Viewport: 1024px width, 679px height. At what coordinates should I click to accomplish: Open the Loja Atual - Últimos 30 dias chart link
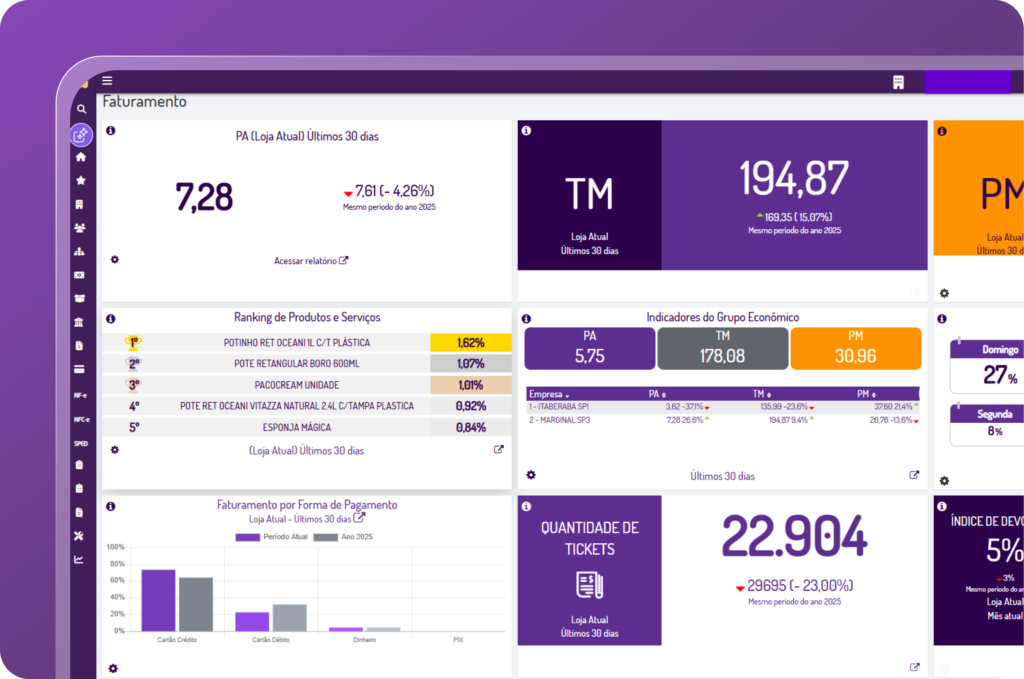pos(307,519)
